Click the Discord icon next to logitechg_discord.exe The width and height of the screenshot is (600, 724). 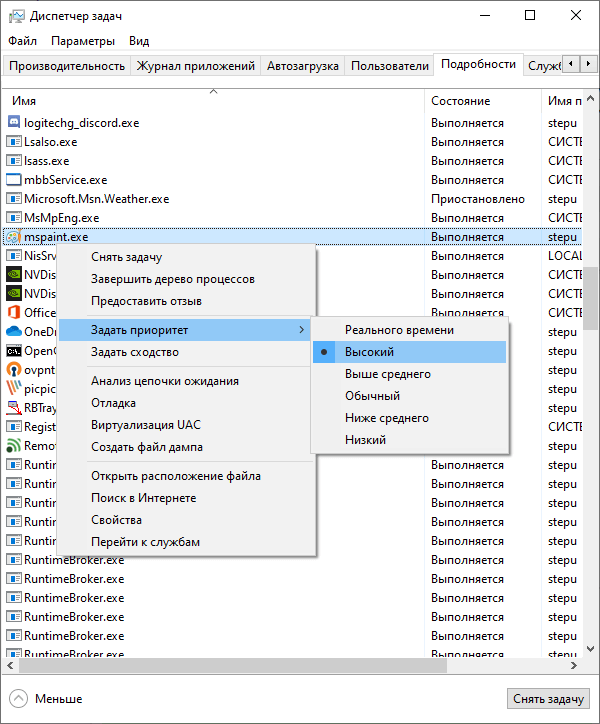tap(14, 122)
